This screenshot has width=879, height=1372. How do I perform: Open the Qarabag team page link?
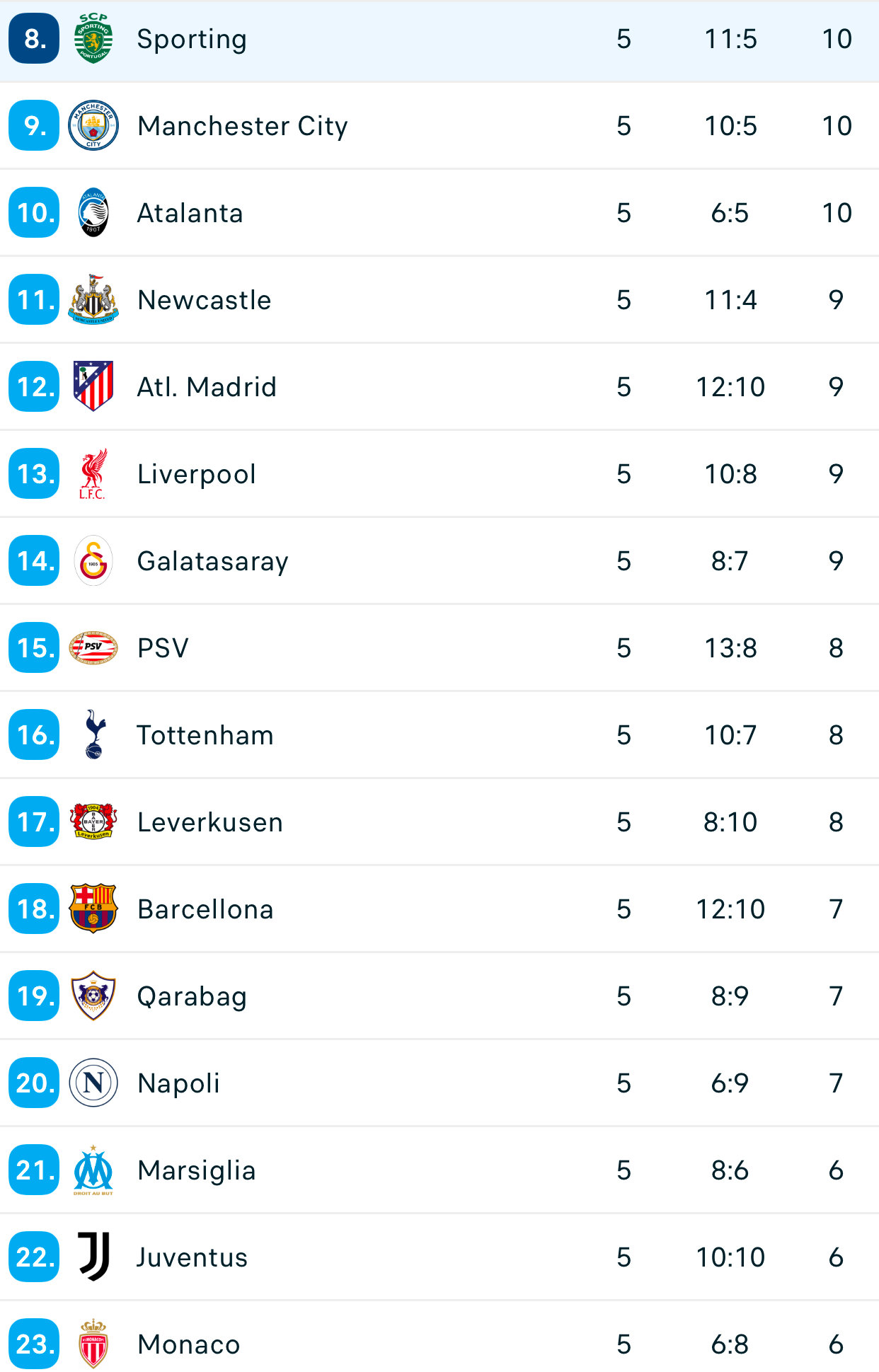pos(192,996)
